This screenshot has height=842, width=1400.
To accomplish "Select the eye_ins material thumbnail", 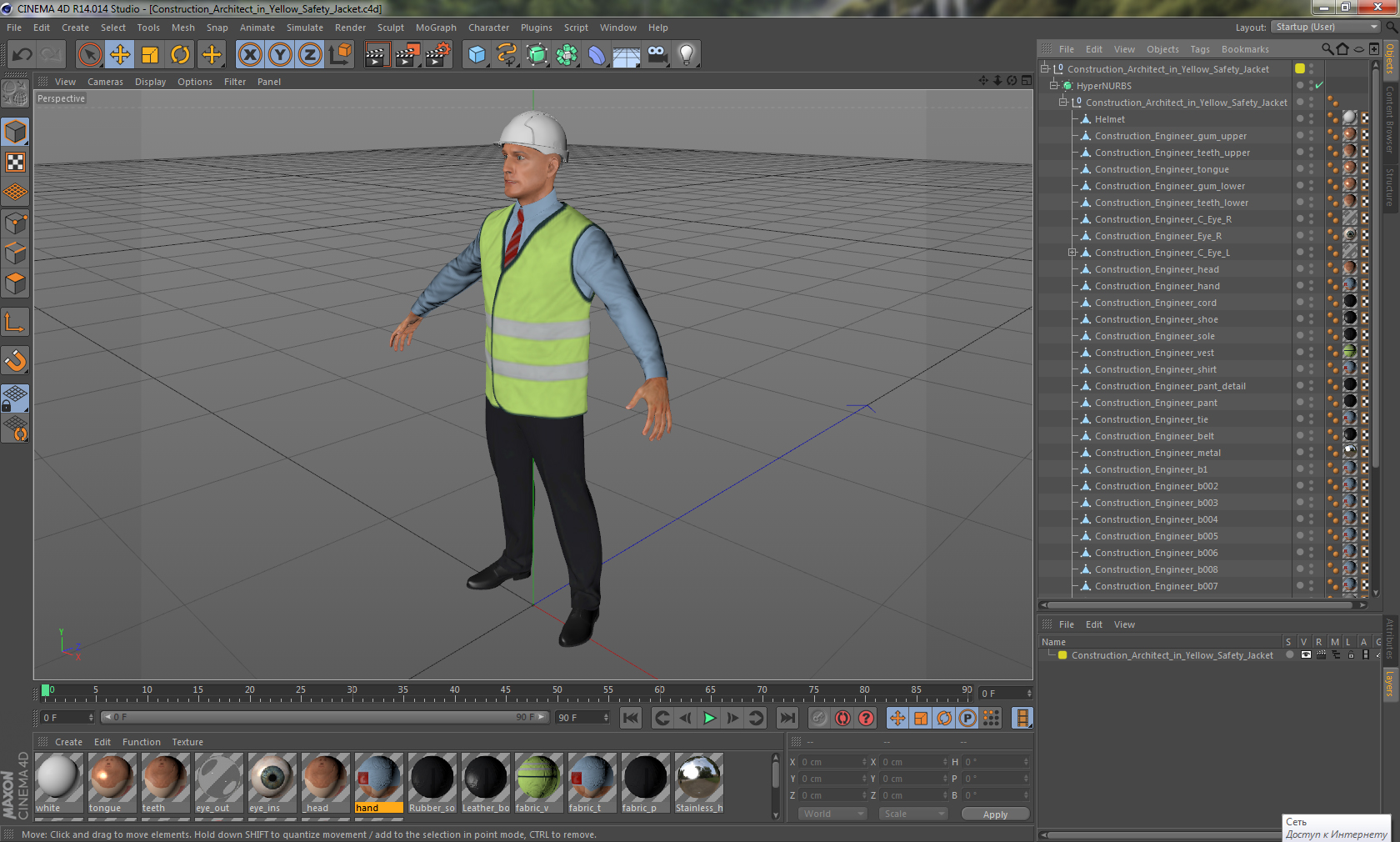I will [272, 783].
